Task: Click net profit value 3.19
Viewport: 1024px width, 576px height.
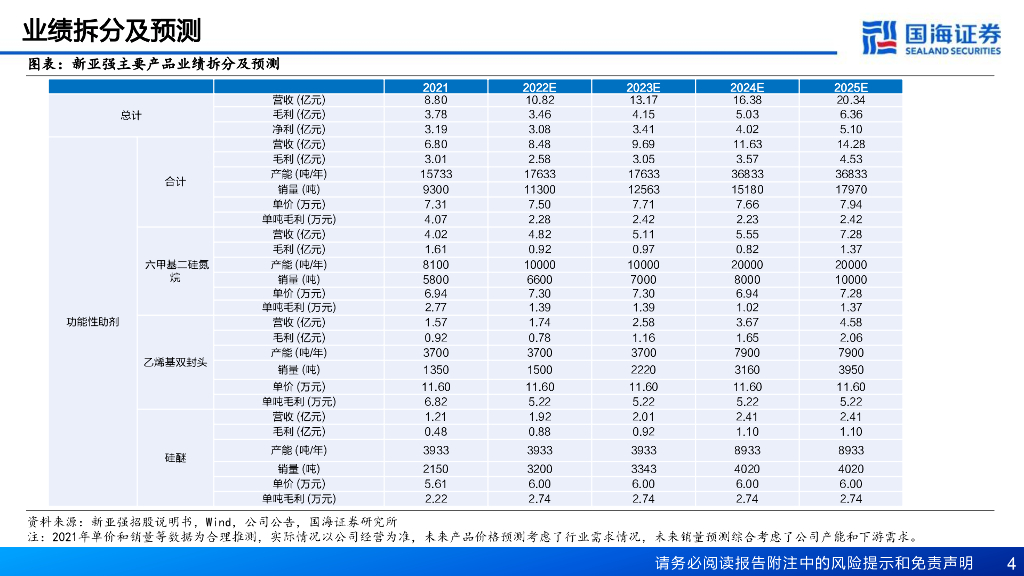Action: pos(436,129)
